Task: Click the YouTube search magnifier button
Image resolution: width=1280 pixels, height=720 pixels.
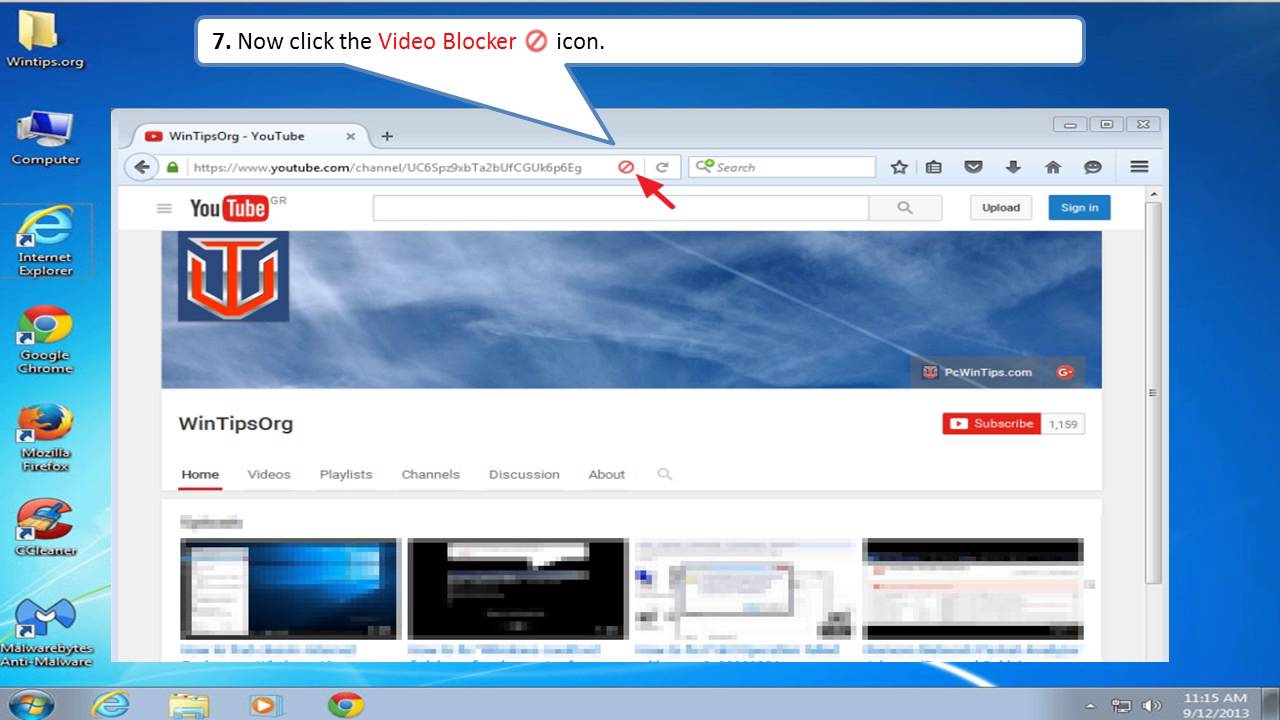Action: (905, 208)
